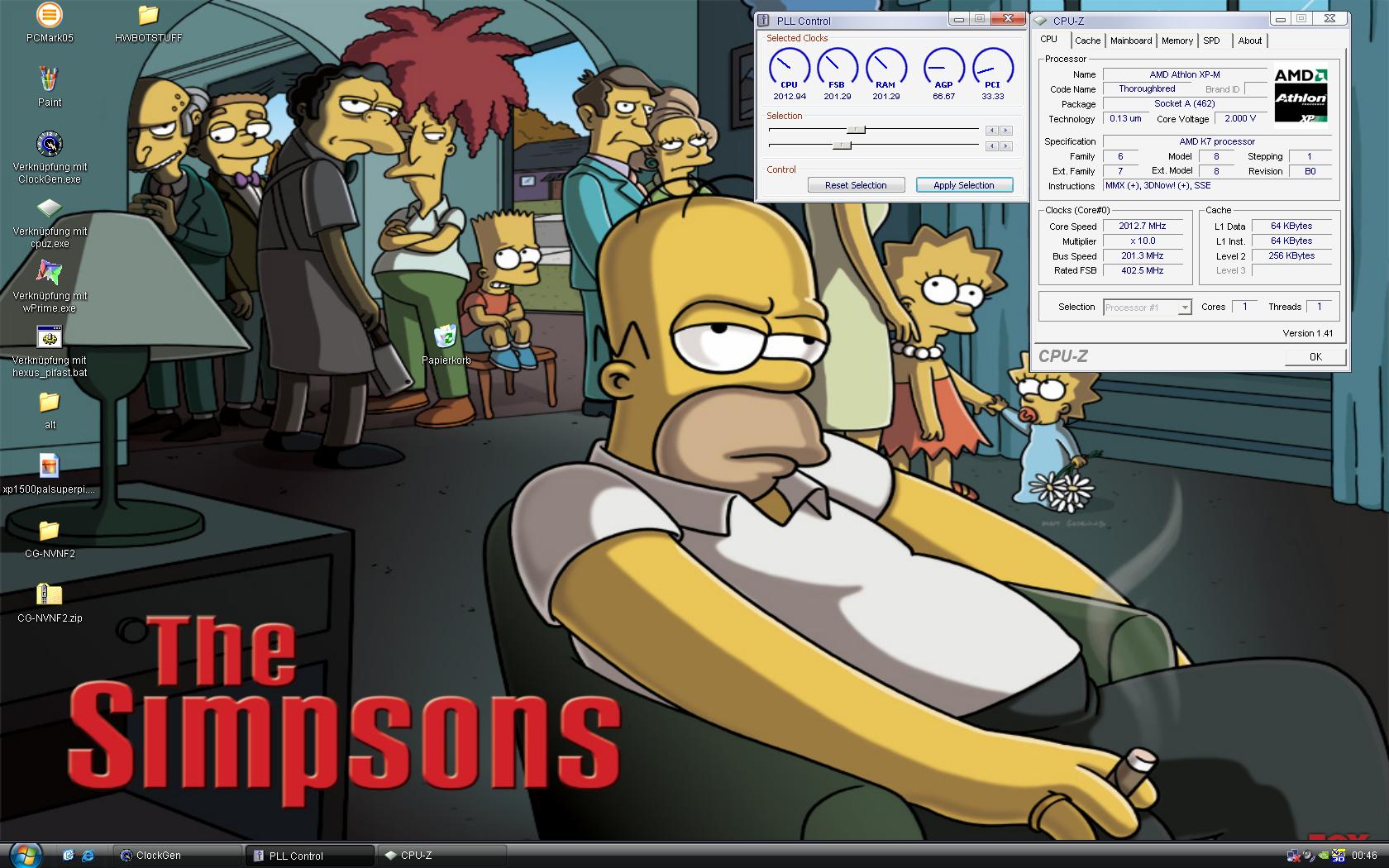Click the upper selection slider thumb
1389x868 pixels.
tap(857, 130)
